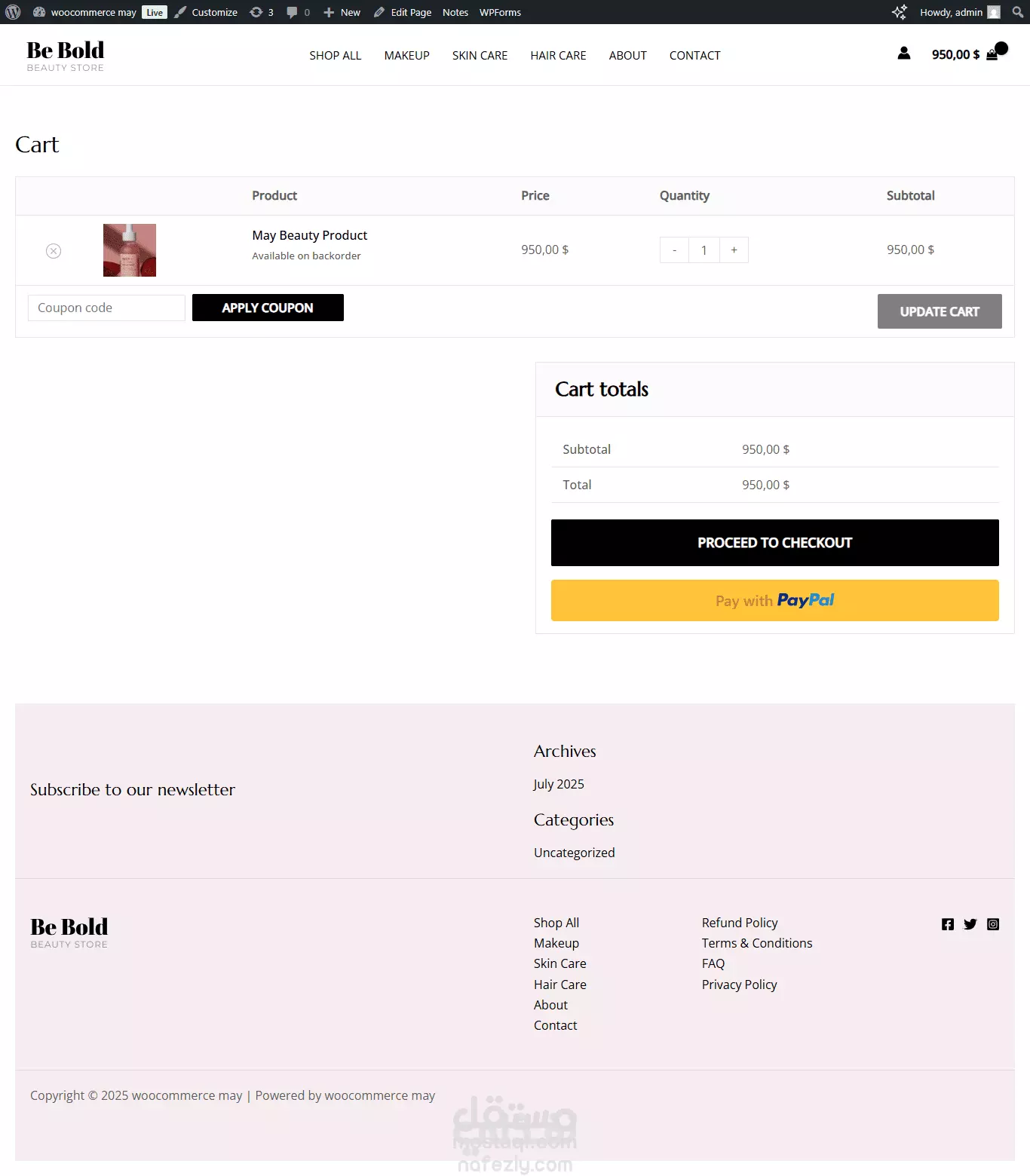Open the May Beauty Product thumbnail
Image resolution: width=1030 pixels, height=1176 pixels.
click(130, 250)
